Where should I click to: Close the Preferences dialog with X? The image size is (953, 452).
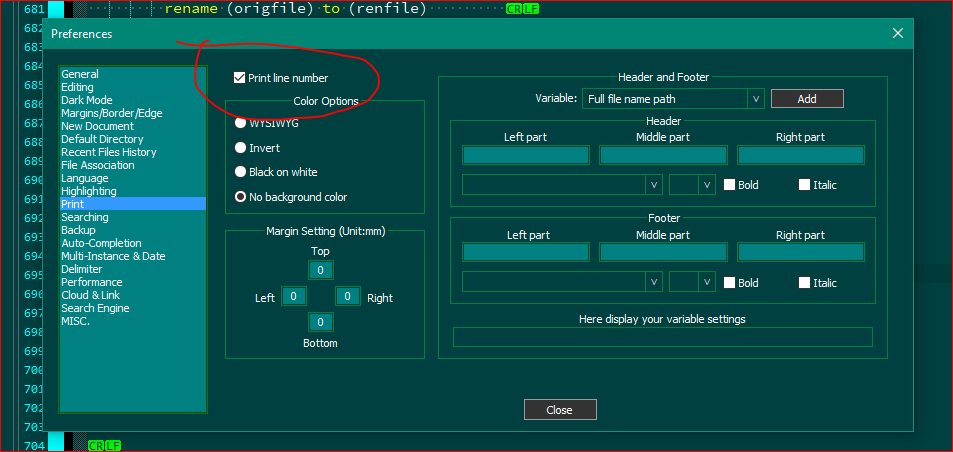point(897,33)
